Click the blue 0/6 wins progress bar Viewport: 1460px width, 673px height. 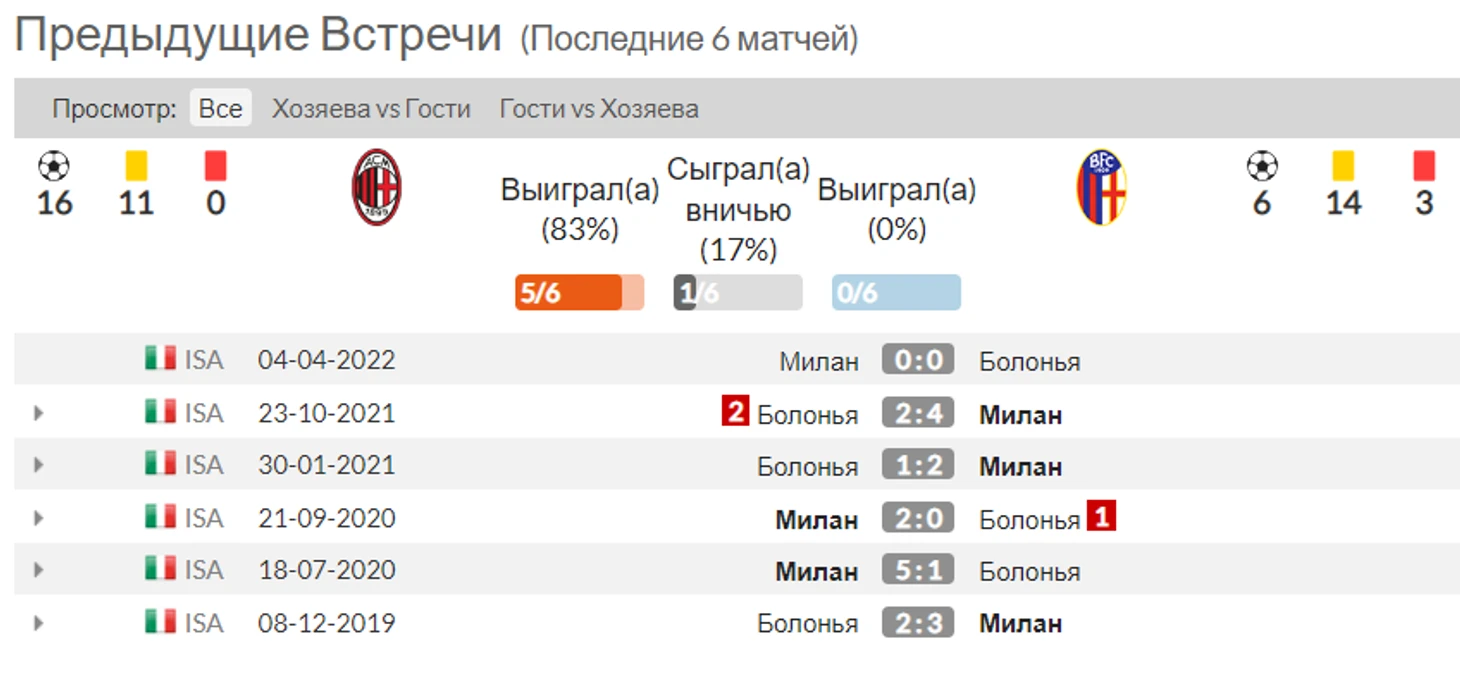coord(896,293)
